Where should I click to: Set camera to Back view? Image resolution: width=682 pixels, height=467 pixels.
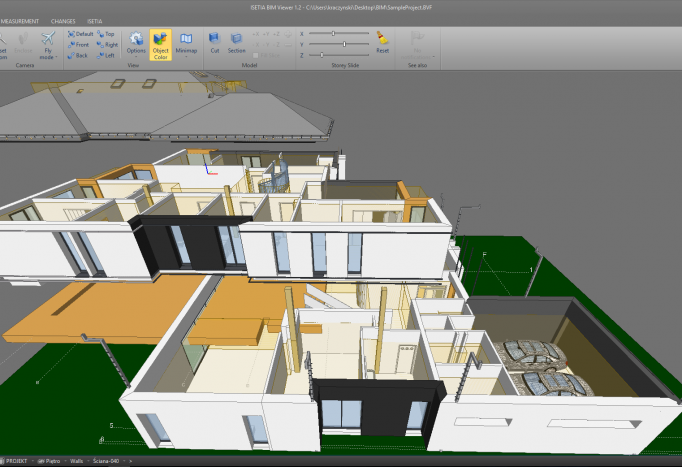pyautogui.click(x=79, y=55)
